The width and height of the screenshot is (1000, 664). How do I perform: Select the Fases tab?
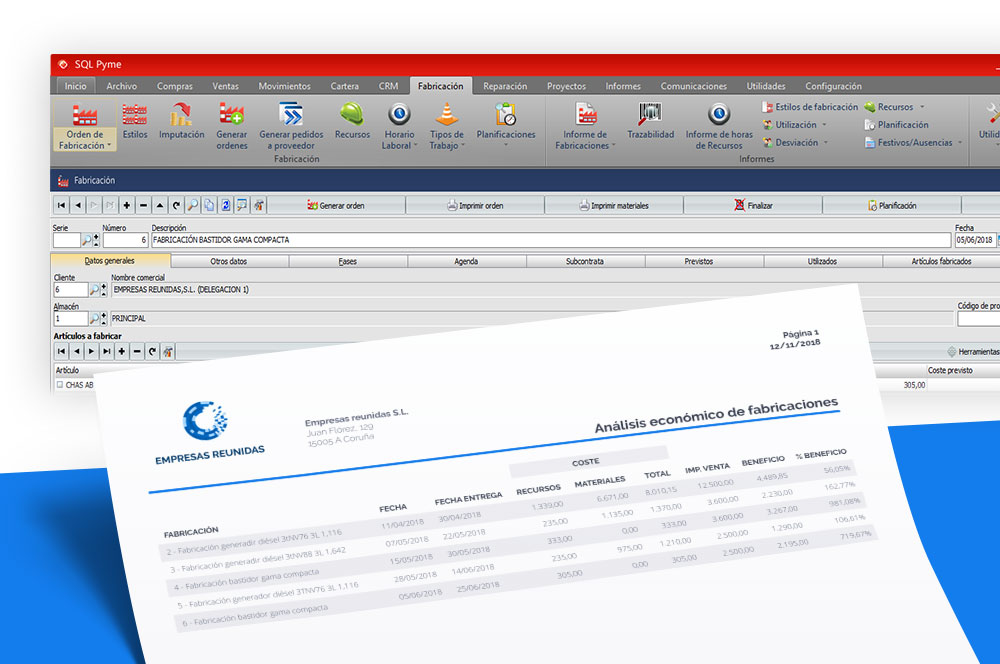pyautogui.click(x=348, y=261)
